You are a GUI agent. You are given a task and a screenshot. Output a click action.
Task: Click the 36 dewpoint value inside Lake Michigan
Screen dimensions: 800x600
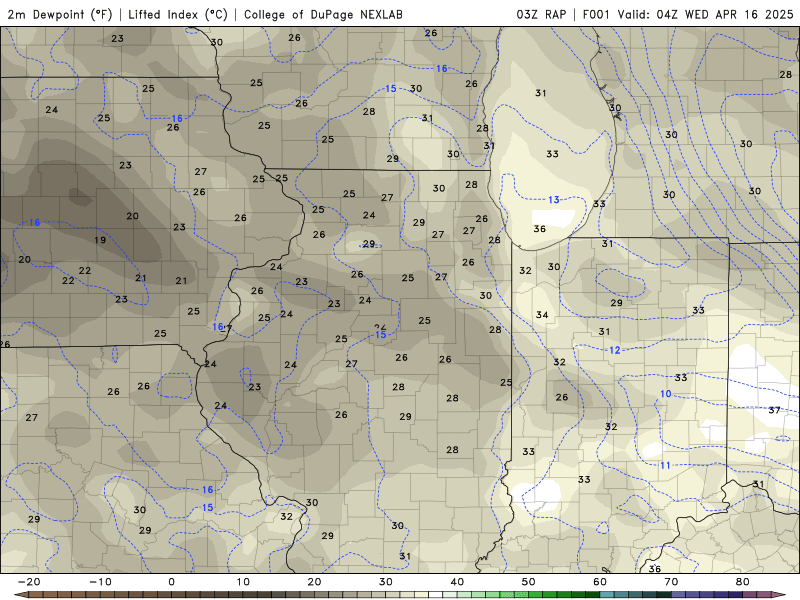pyautogui.click(x=539, y=229)
